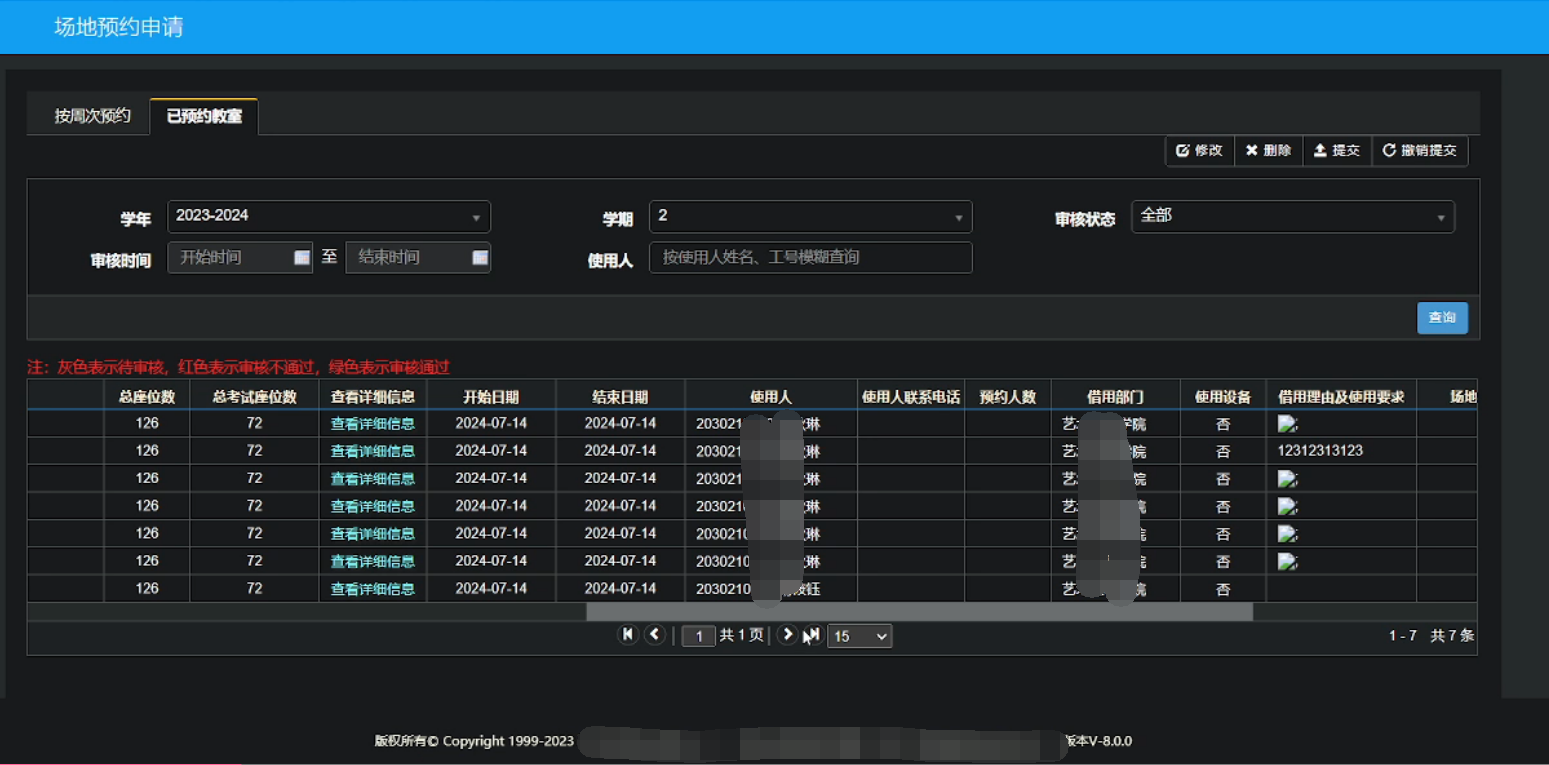Click the previous page arrow icon

point(655,635)
